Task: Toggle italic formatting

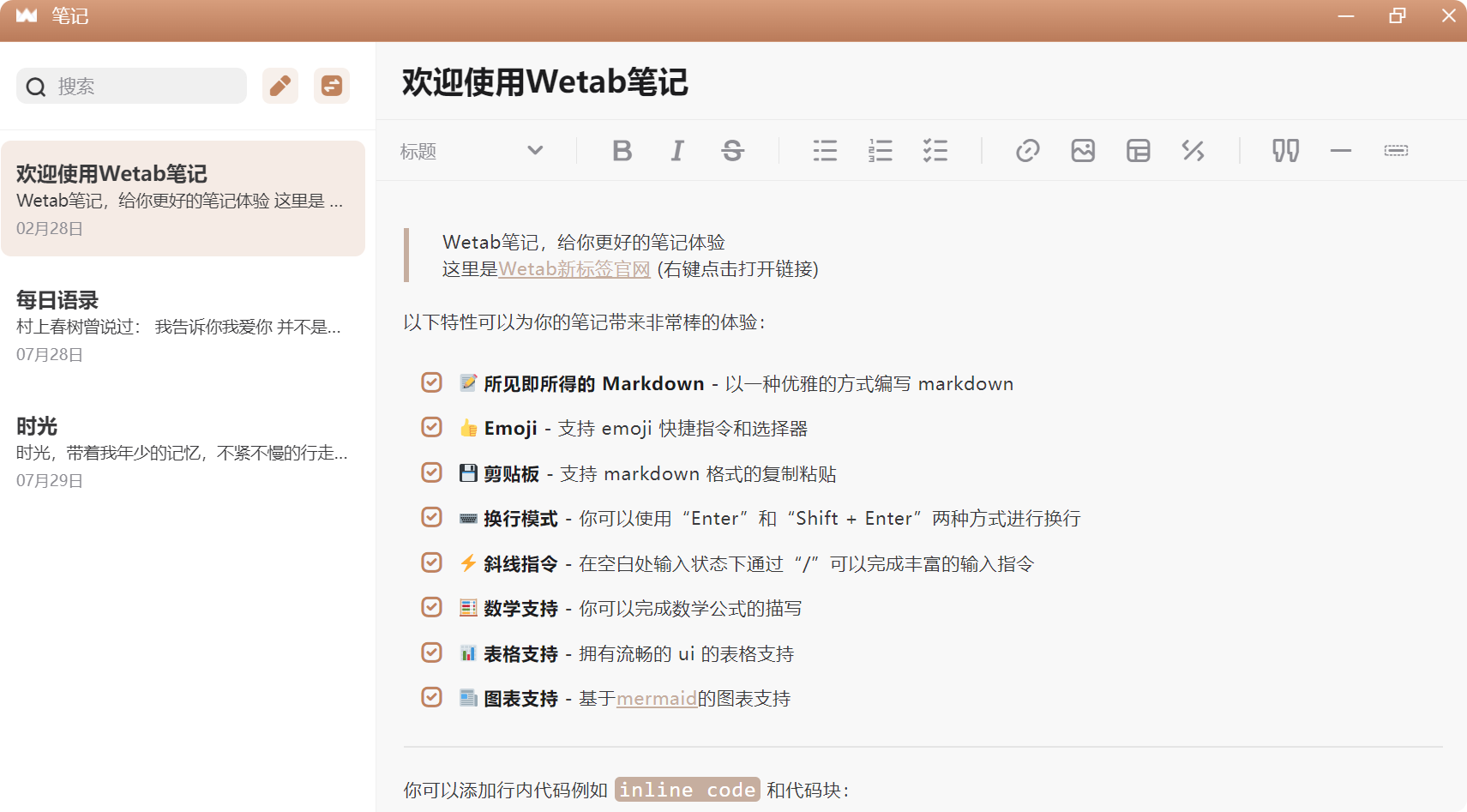Action: (677, 151)
